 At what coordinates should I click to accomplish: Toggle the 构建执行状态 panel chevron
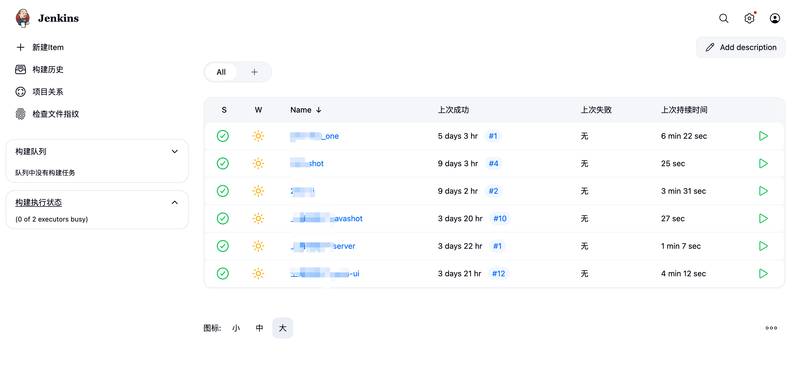[174, 203]
